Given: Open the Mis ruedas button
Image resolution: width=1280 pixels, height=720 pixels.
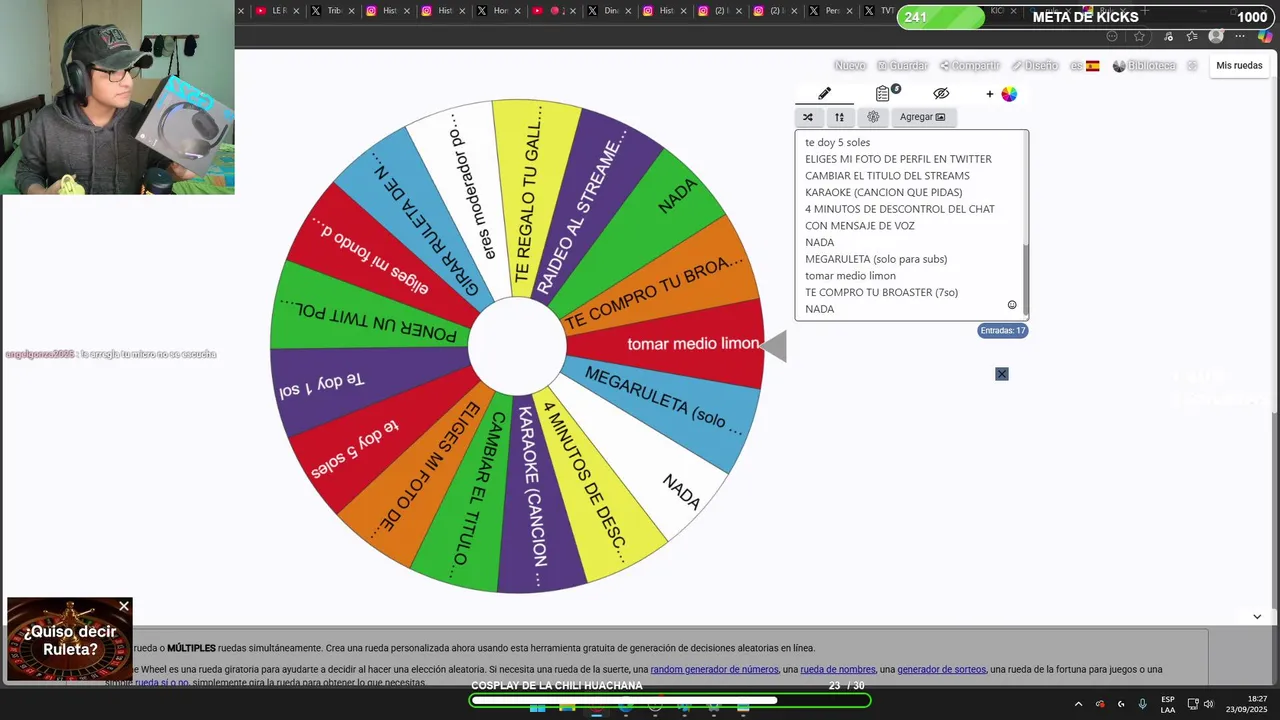Looking at the screenshot, I should point(1239,65).
